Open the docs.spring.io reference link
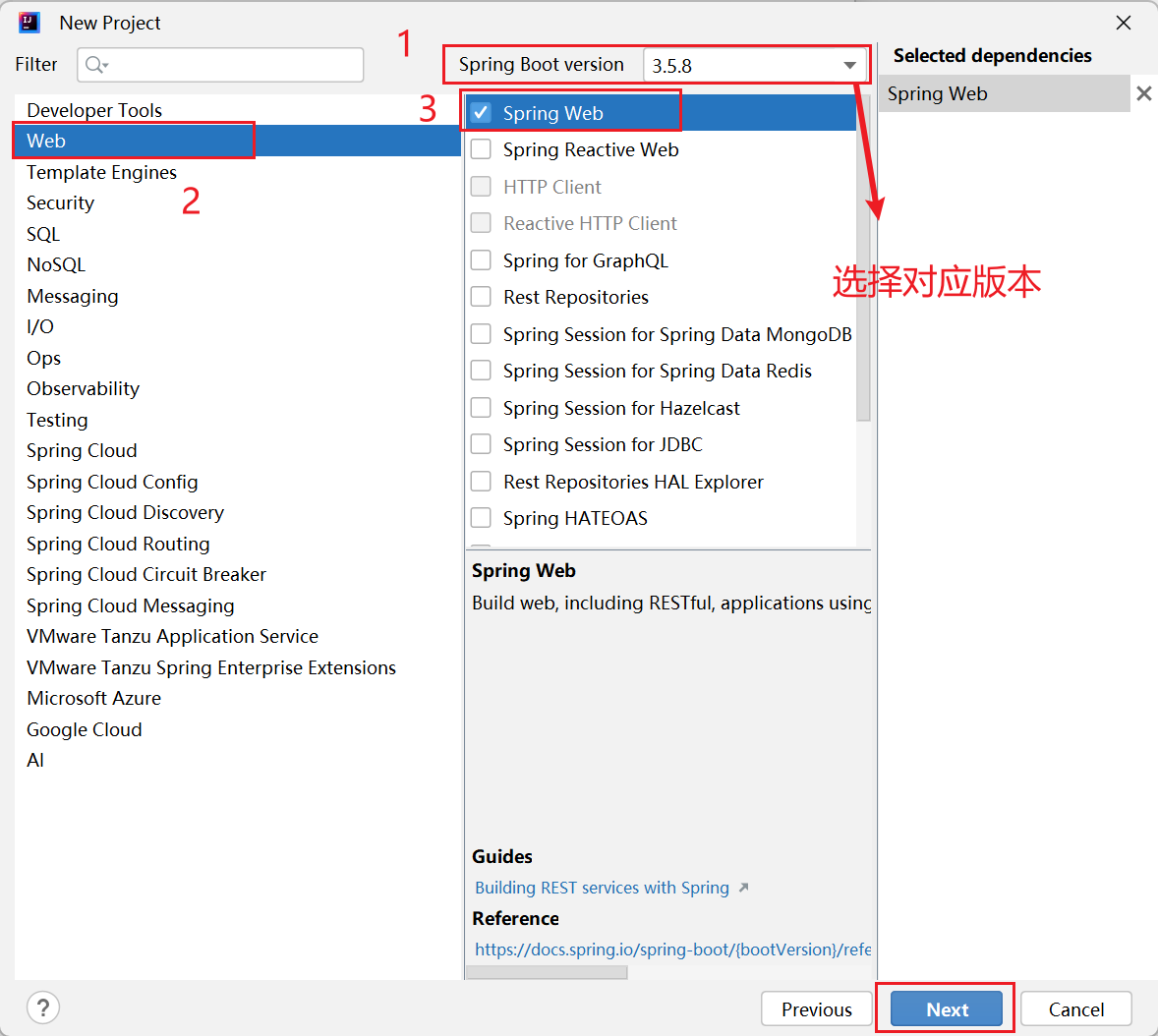 (672, 950)
